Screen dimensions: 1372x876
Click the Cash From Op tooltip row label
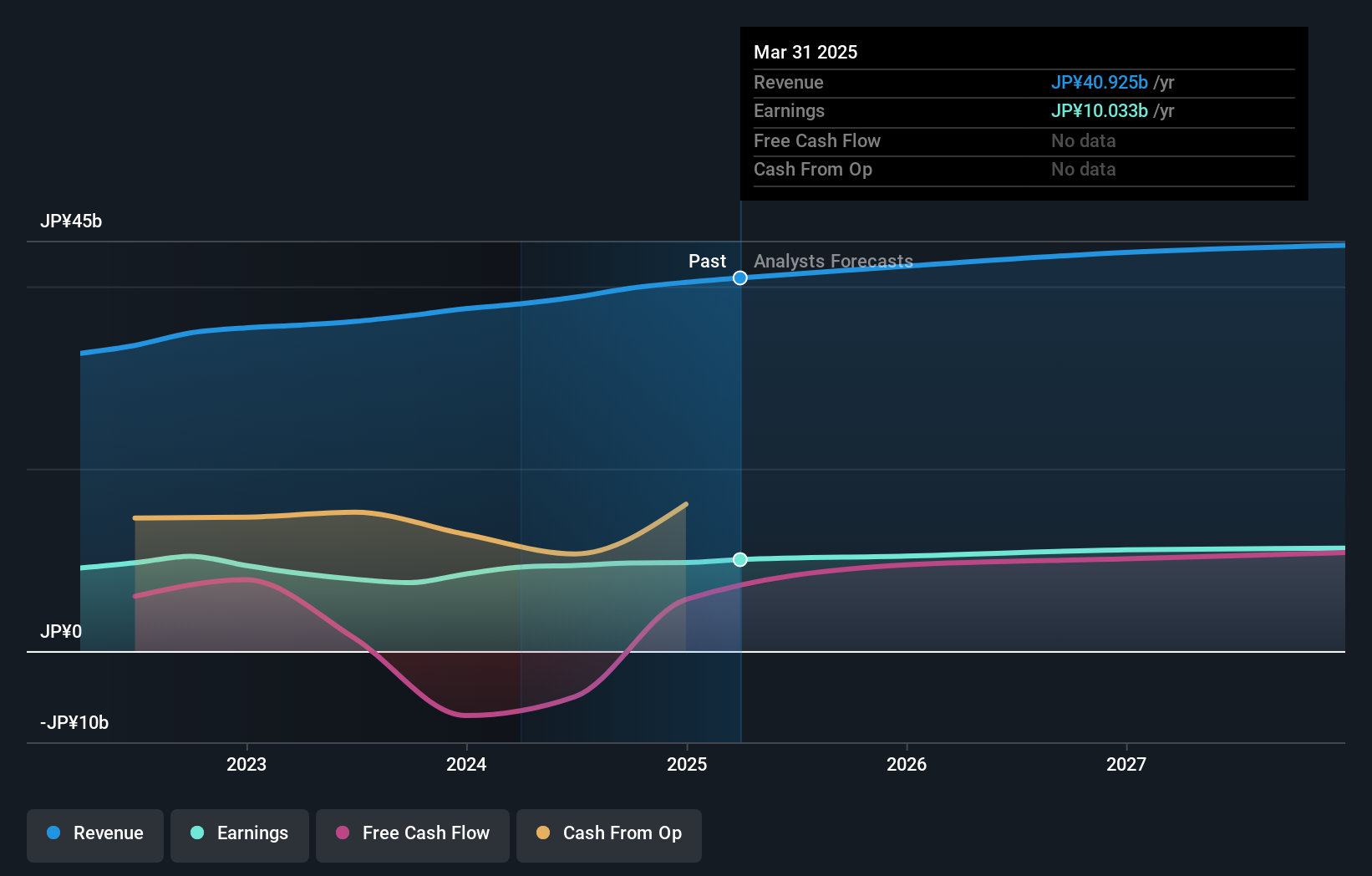click(813, 169)
